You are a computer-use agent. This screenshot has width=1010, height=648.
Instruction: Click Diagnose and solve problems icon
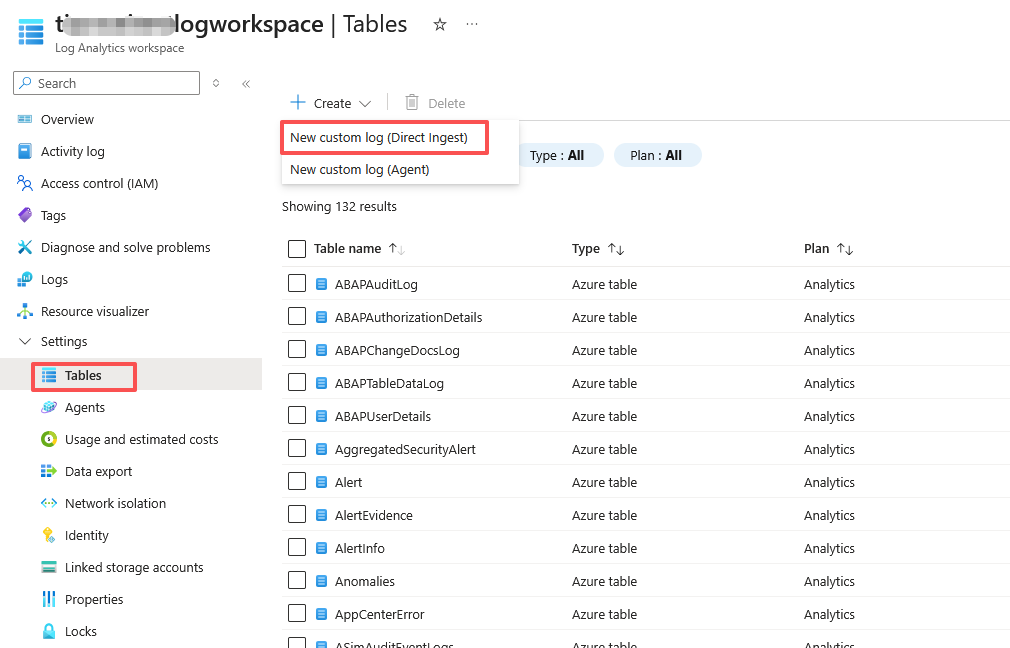point(25,247)
